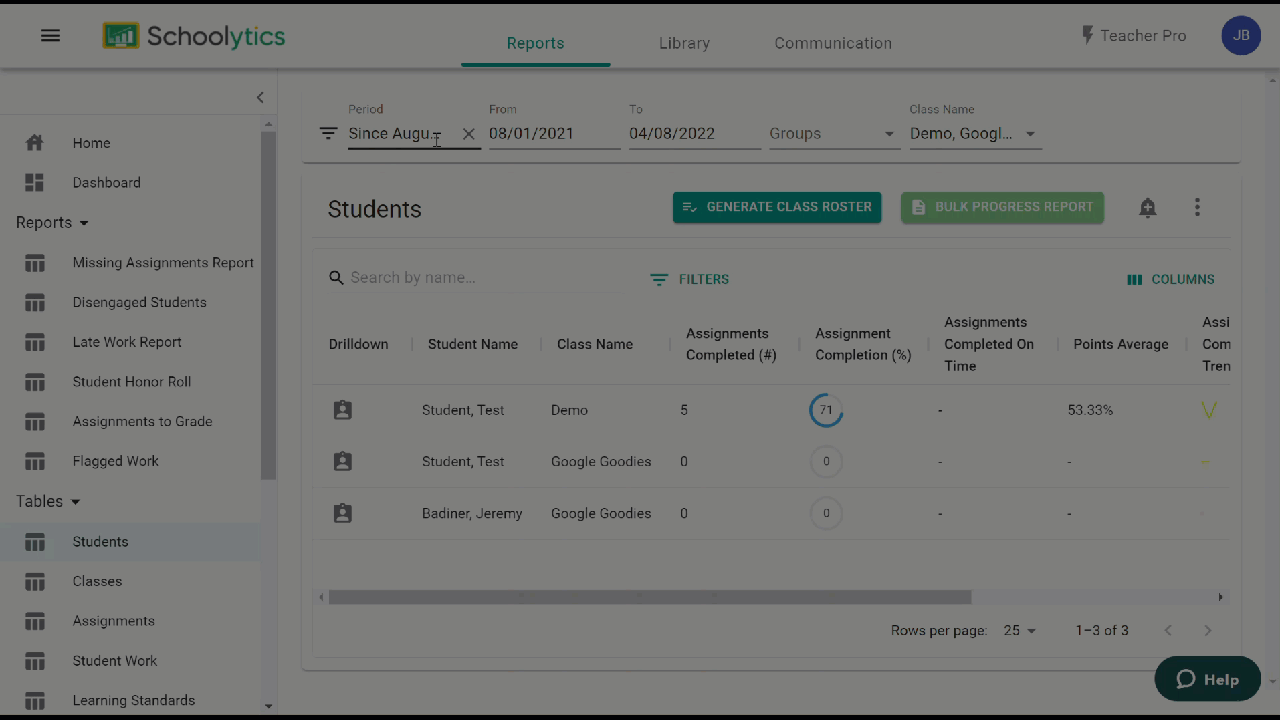Click the right arrow of table scrollbar
This screenshot has width=1280, height=720.
[x=1220, y=597]
